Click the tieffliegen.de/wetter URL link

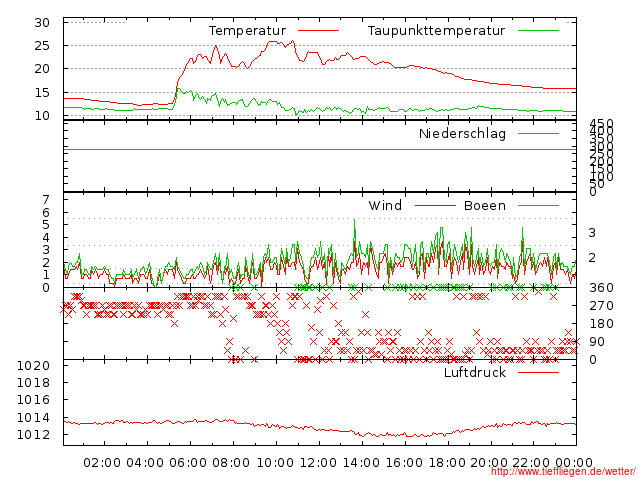(x=563, y=472)
